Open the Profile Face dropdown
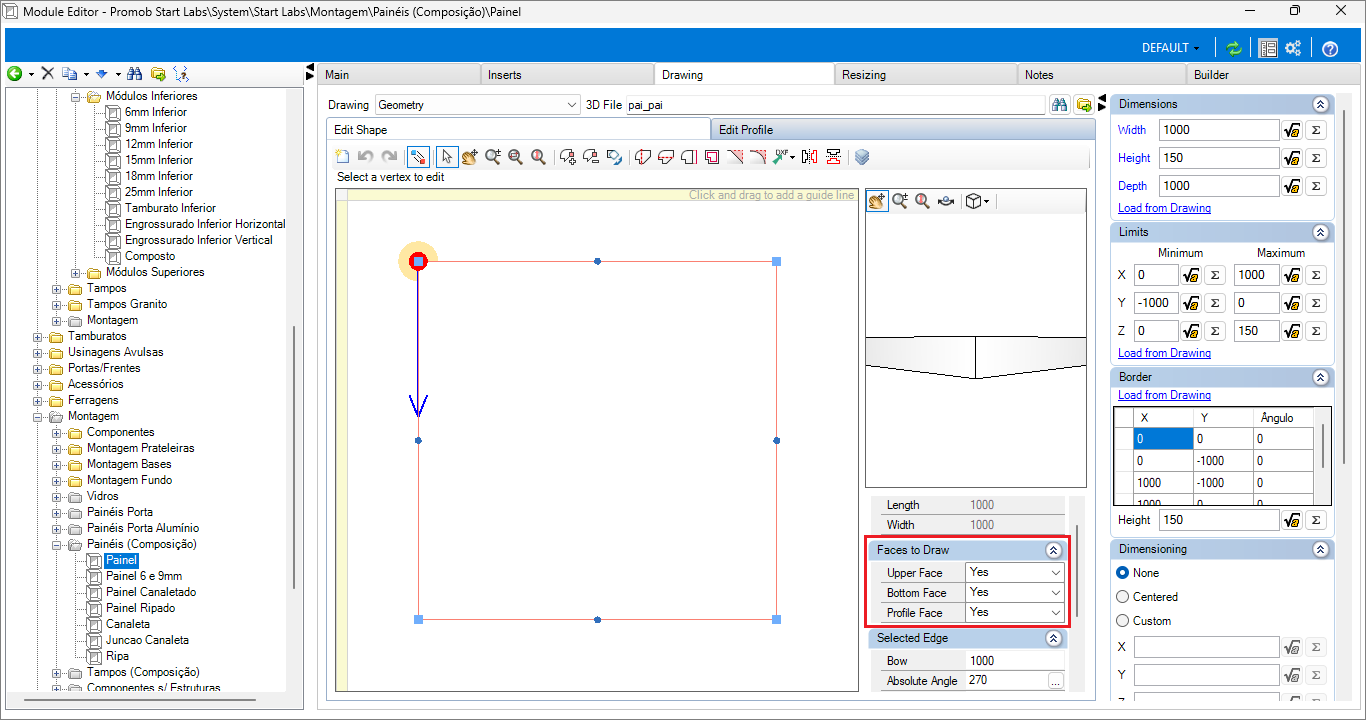Viewport: 1366px width, 720px height. (1015, 613)
